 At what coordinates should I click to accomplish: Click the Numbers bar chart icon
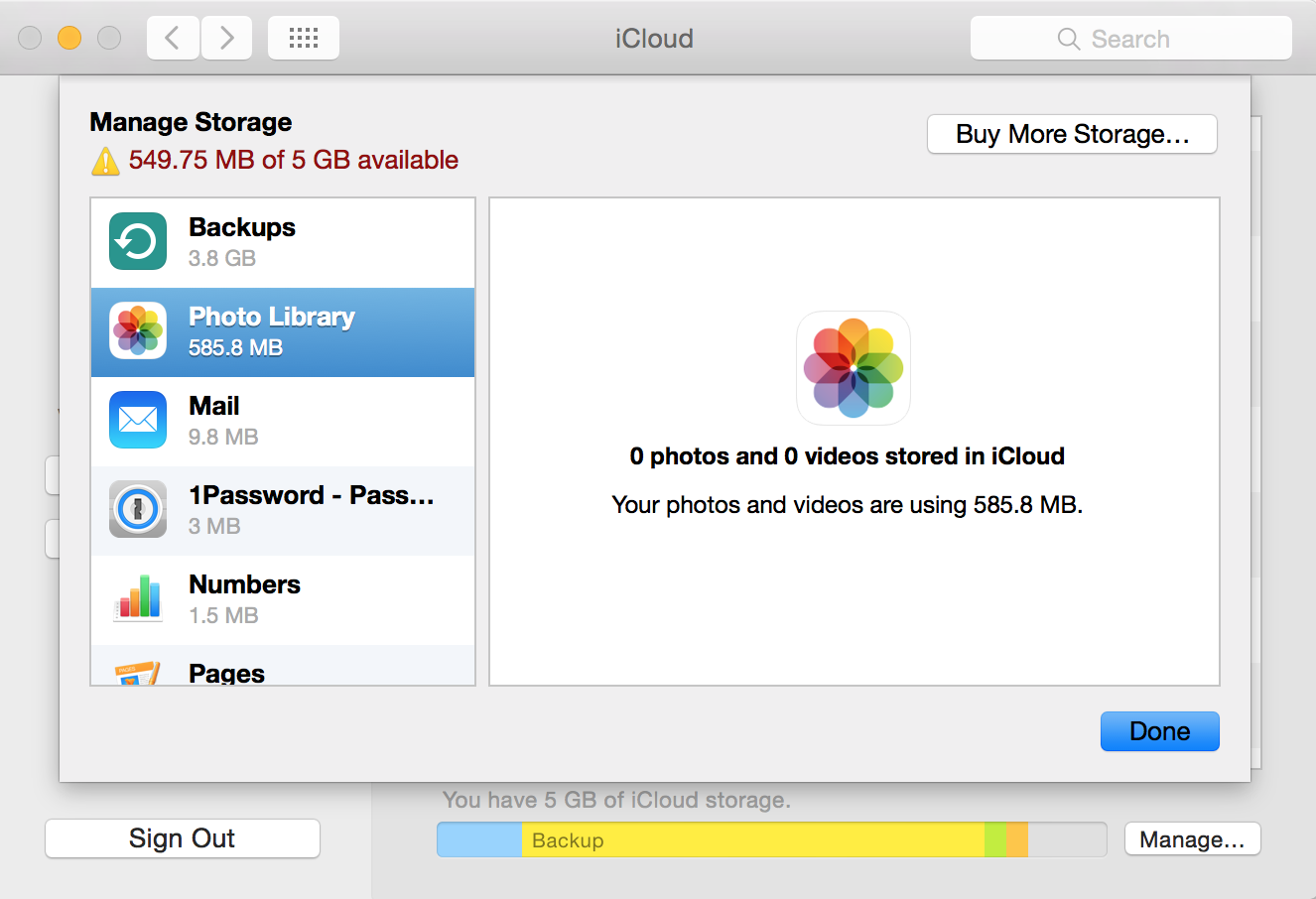click(138, 598)
